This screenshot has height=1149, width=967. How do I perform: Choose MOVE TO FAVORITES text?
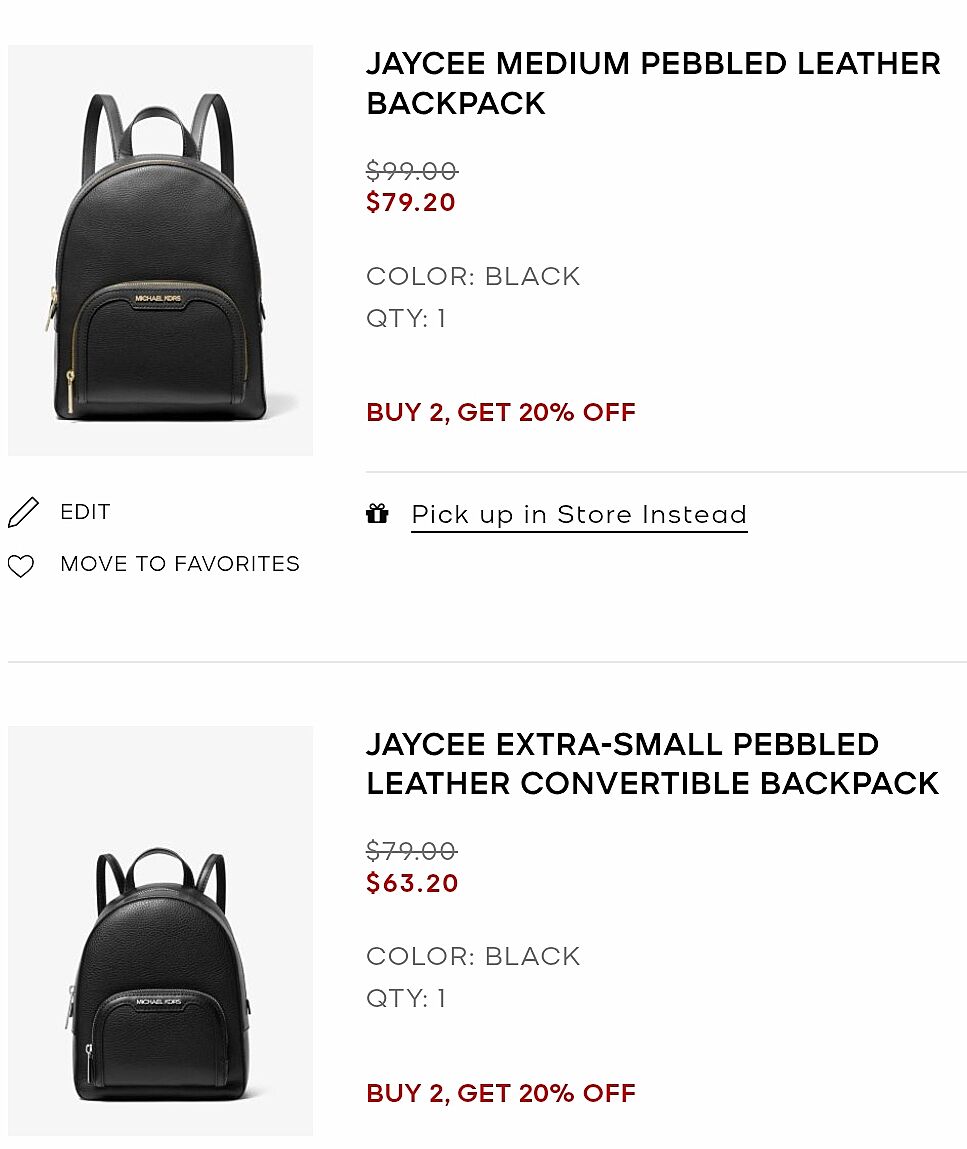[x=180, y=564]
